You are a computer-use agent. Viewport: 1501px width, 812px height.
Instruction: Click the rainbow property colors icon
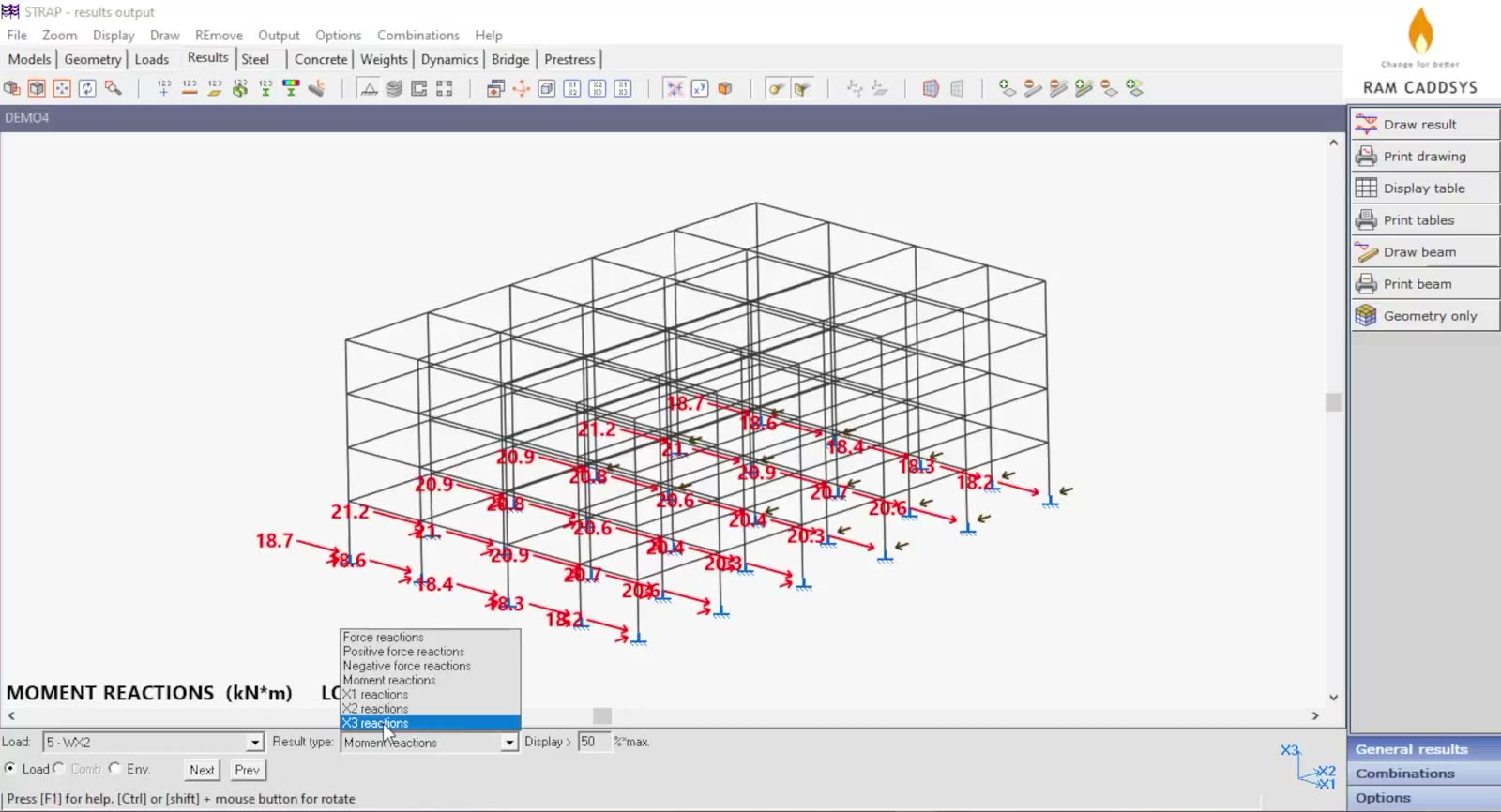tap(291, 88)
